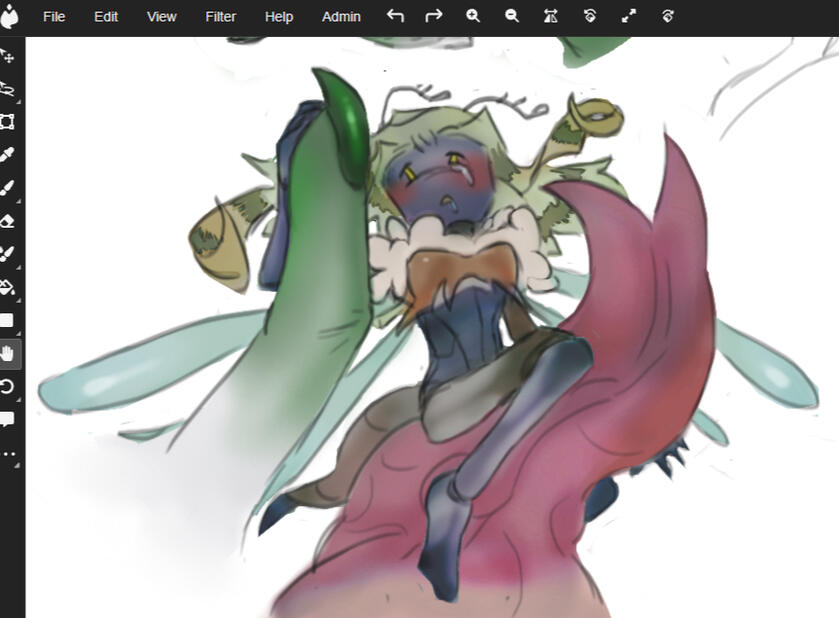Switch to the Eraser tool
Viewport: 839px width, 618px height.
click(x=7, y=221)
